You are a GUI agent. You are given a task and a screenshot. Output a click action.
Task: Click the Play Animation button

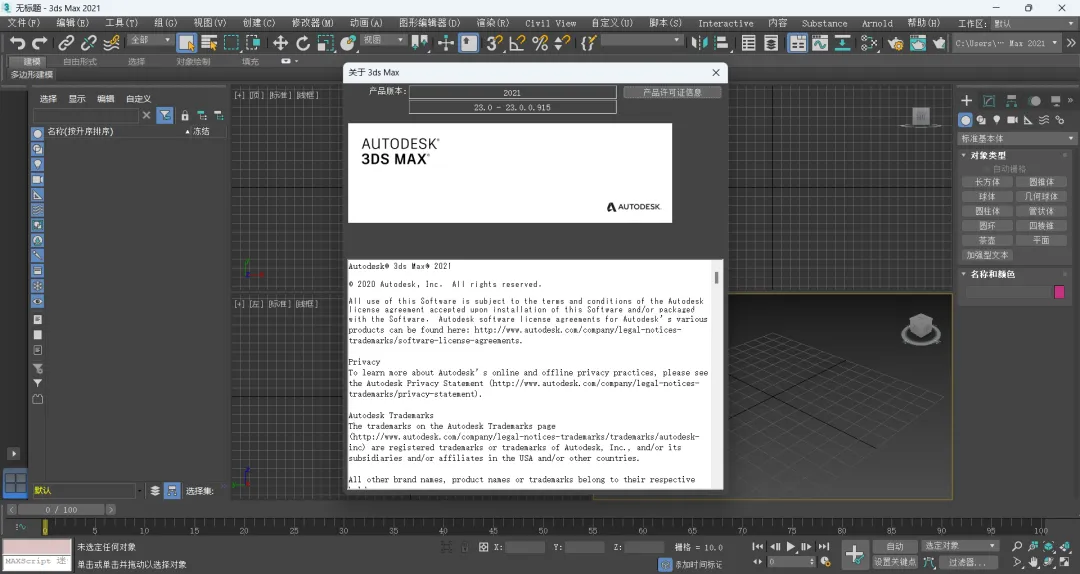coord(791,546)
